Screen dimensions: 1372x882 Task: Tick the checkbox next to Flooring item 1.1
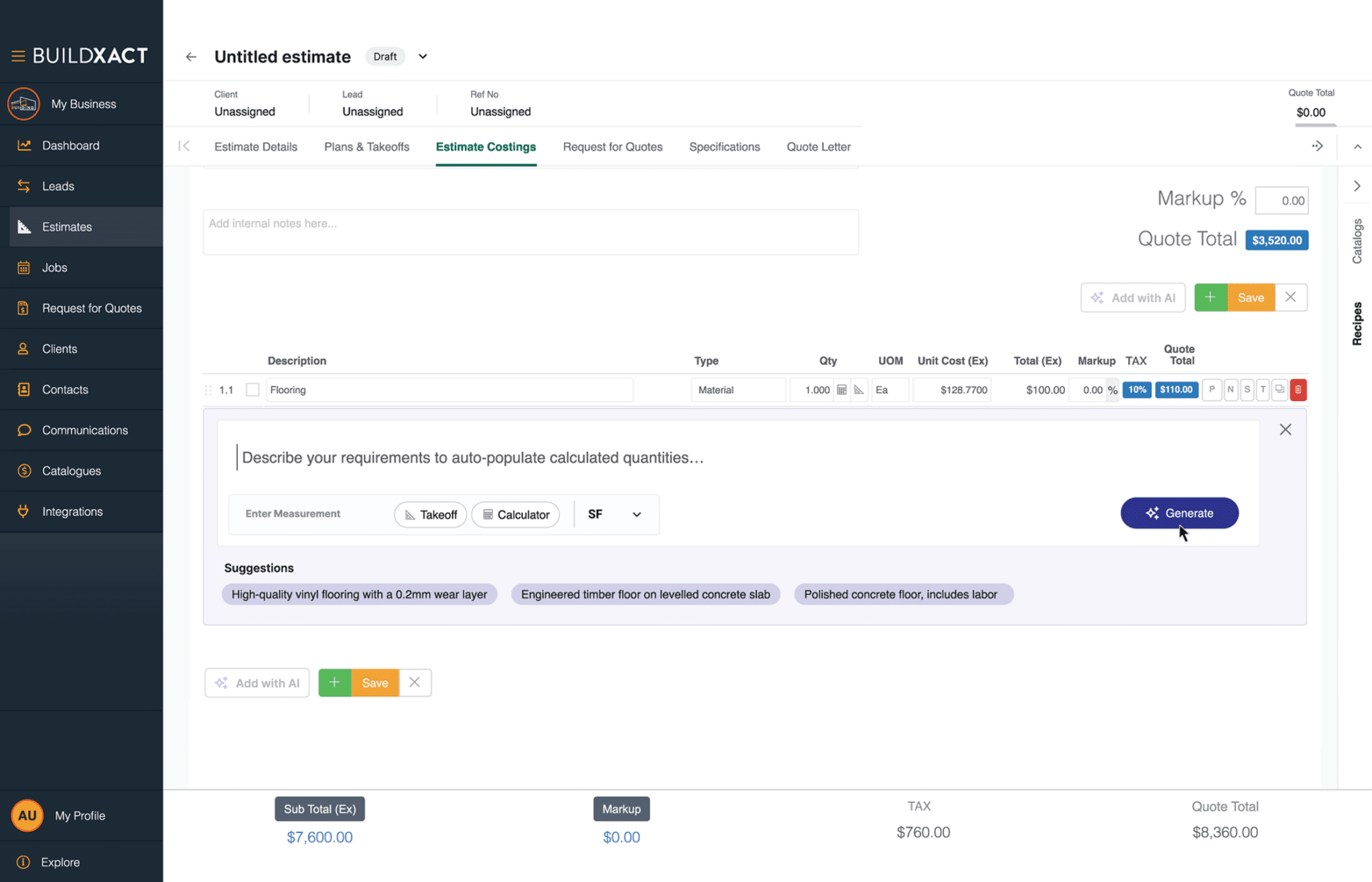point(253,390)
